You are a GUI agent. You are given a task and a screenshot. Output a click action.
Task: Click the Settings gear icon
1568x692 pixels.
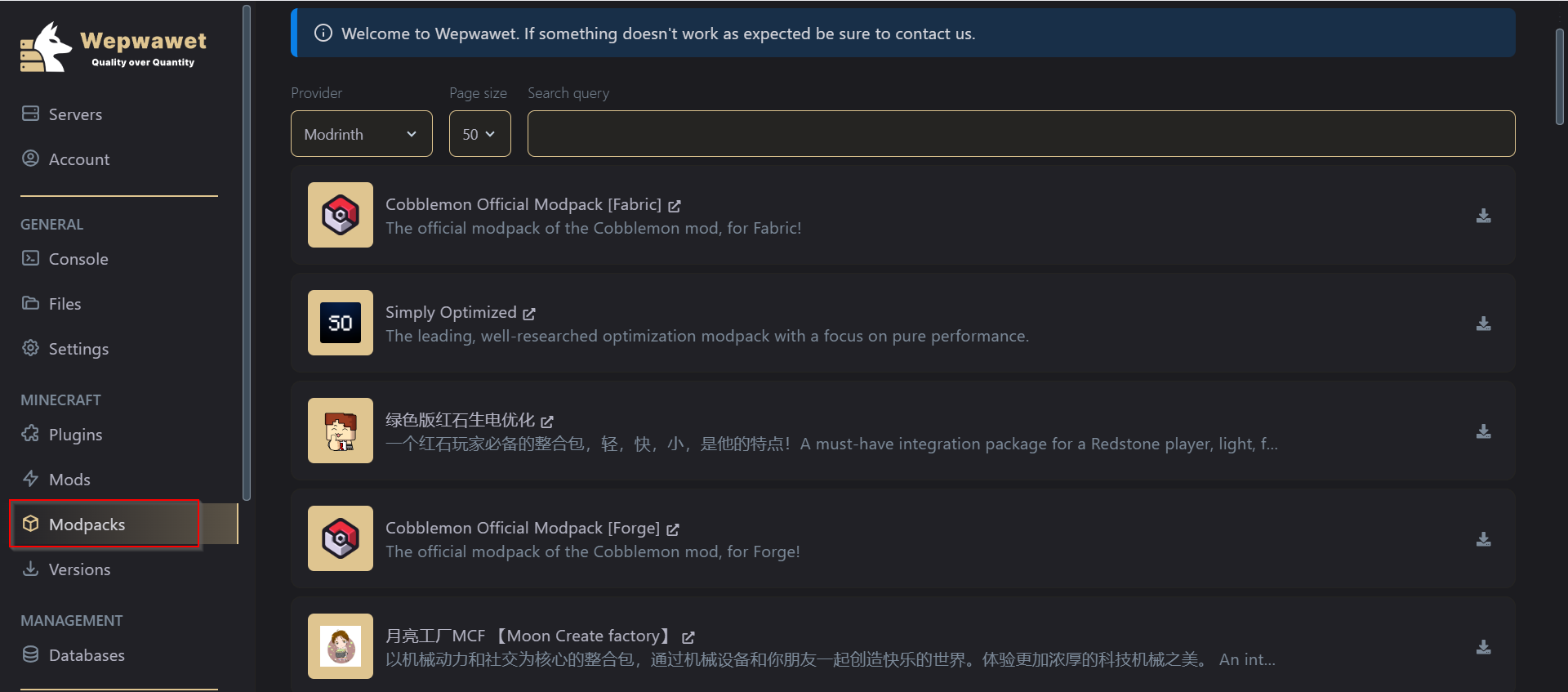click(x=30, y=348)
